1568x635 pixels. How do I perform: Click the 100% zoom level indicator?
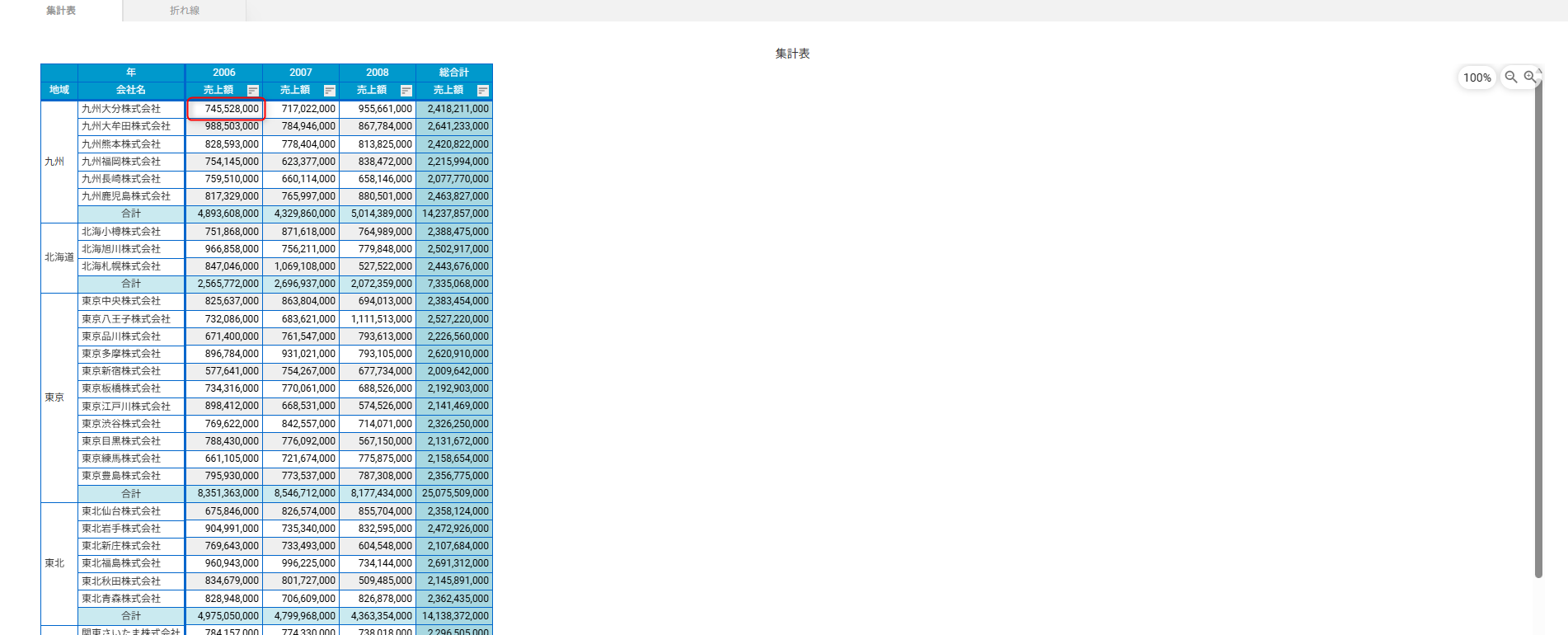coord(1476,78)
